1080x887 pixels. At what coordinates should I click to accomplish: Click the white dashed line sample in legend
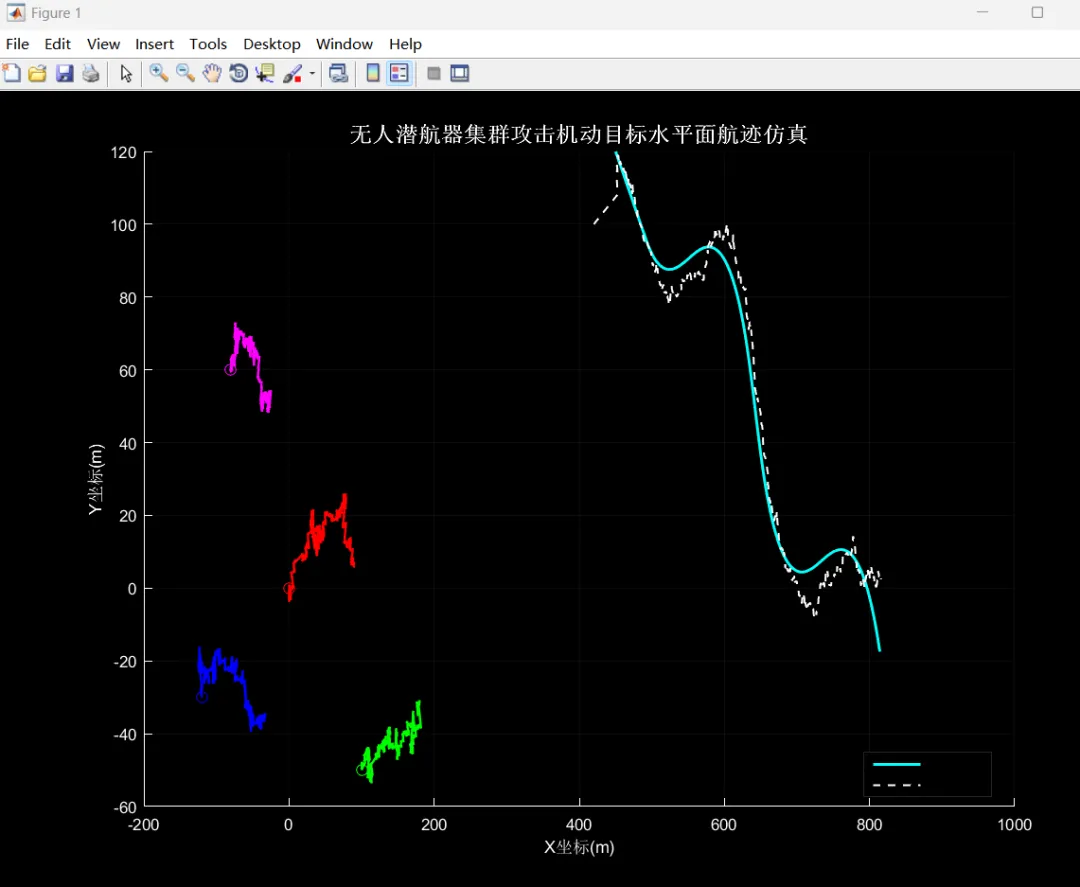point(896,785)
